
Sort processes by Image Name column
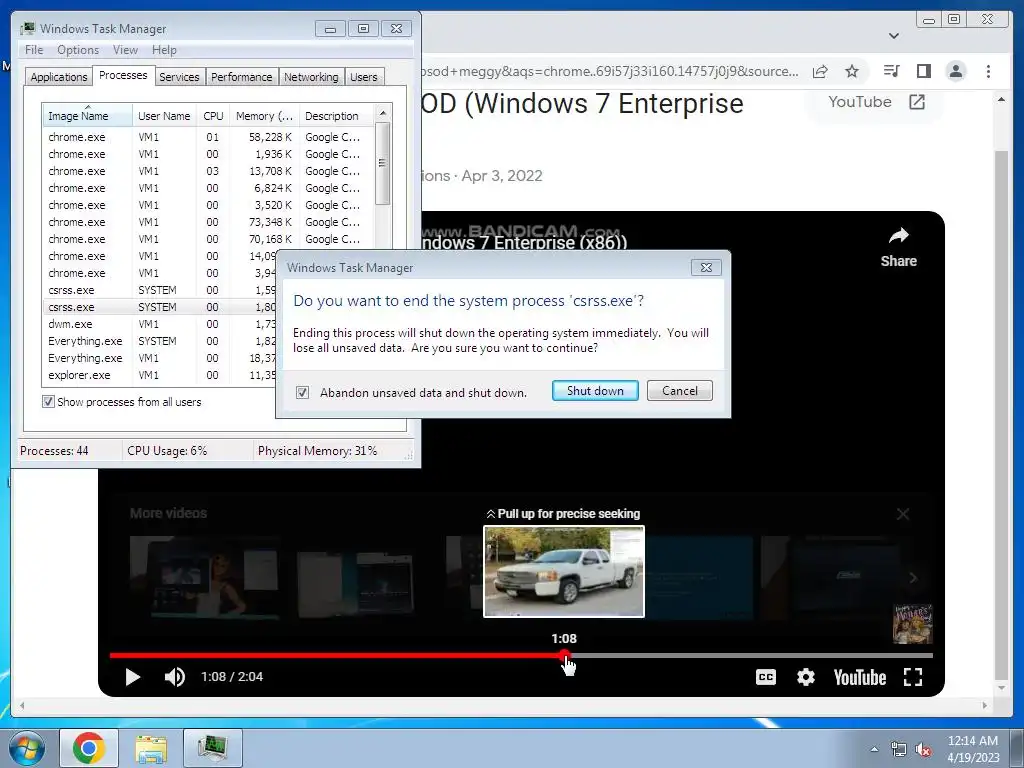(87, 116)
